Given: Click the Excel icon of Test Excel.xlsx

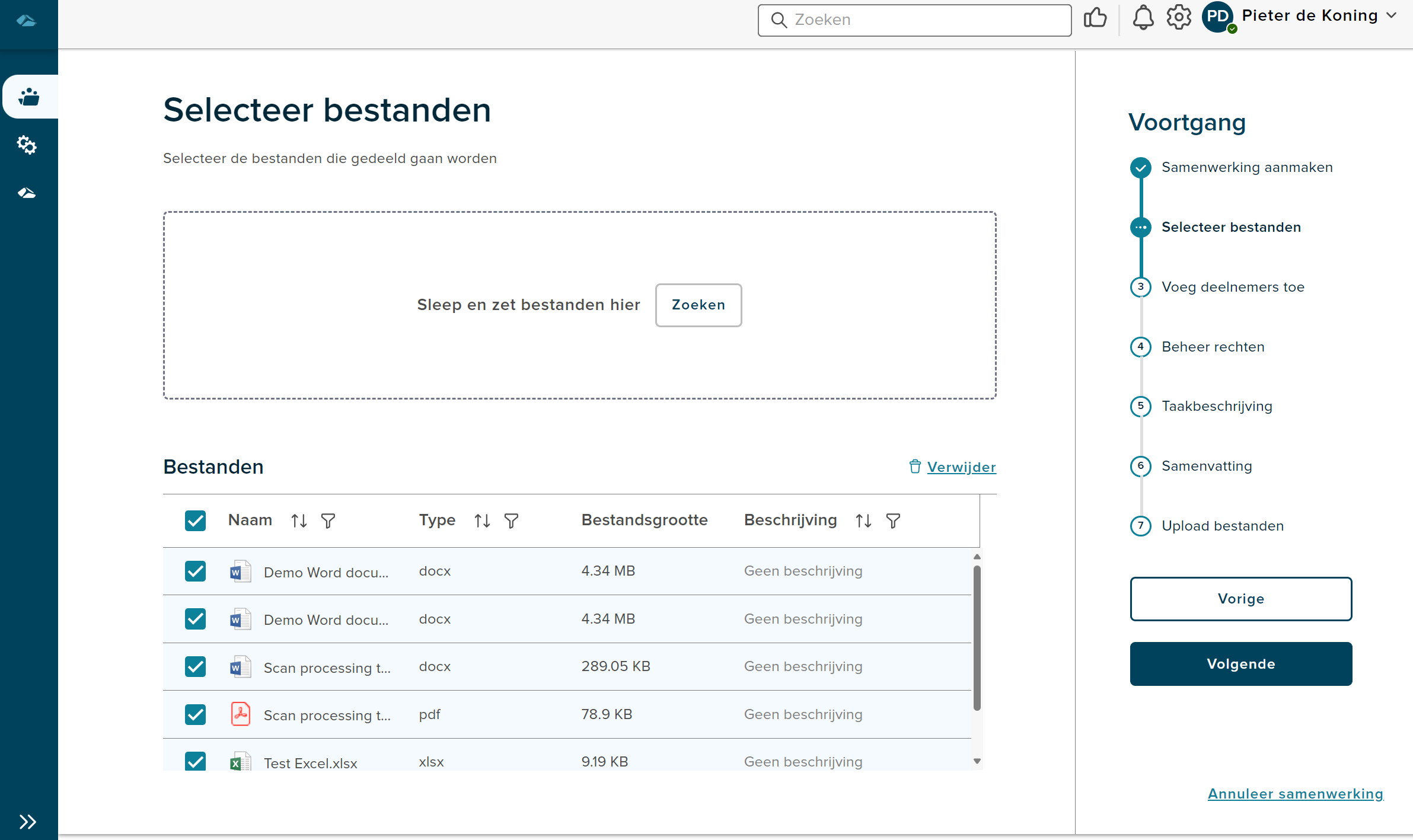Looking at the screenshot, I should (240, 761).
